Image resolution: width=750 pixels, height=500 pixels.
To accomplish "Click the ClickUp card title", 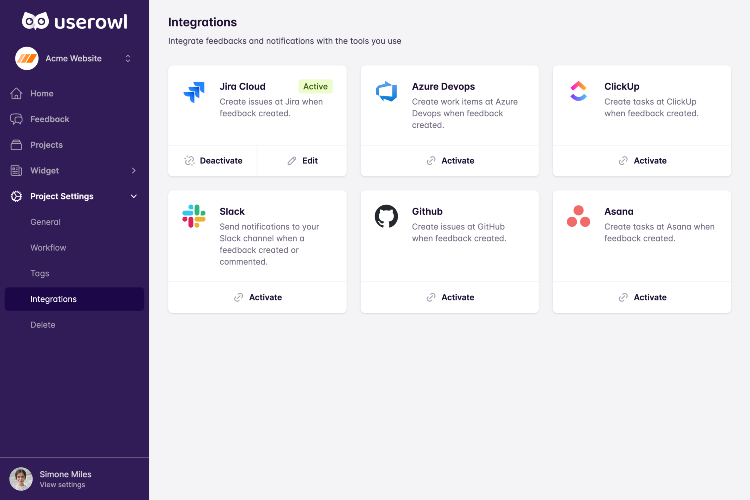I will (622, 87).
